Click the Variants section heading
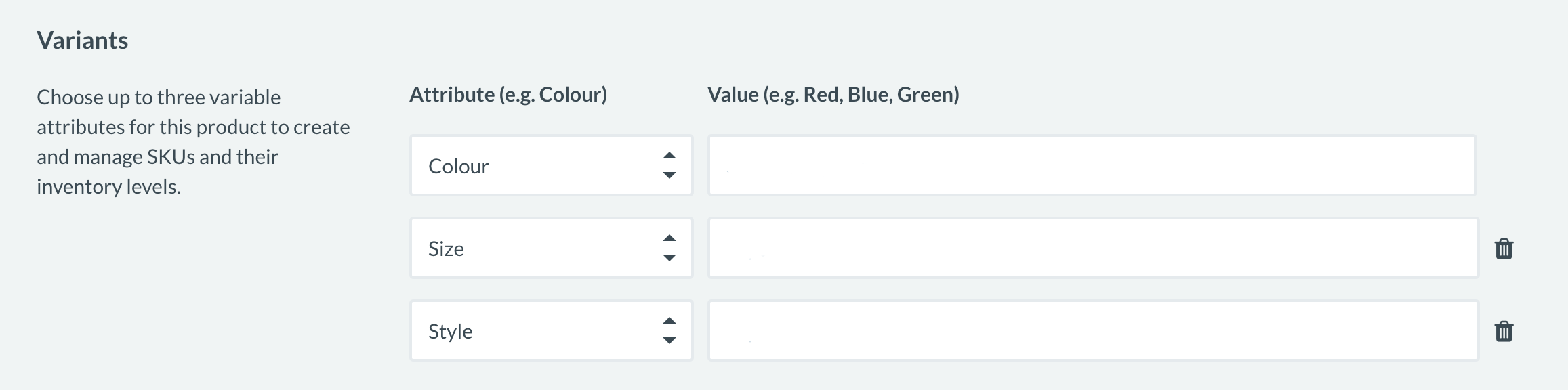Viewport: 1568px width, 390px height. pos(83,41)
